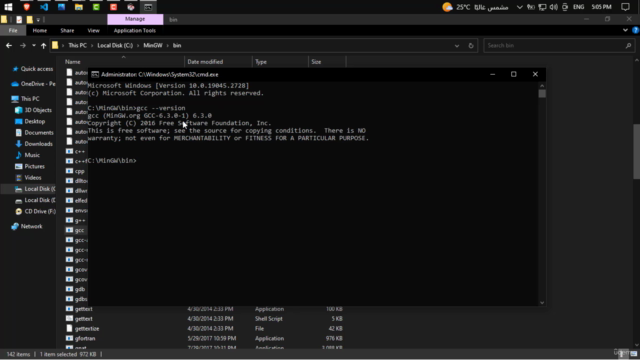Click the command prompt vertical scrollbar thumb
640x360 pixels.
coord(542,93)
